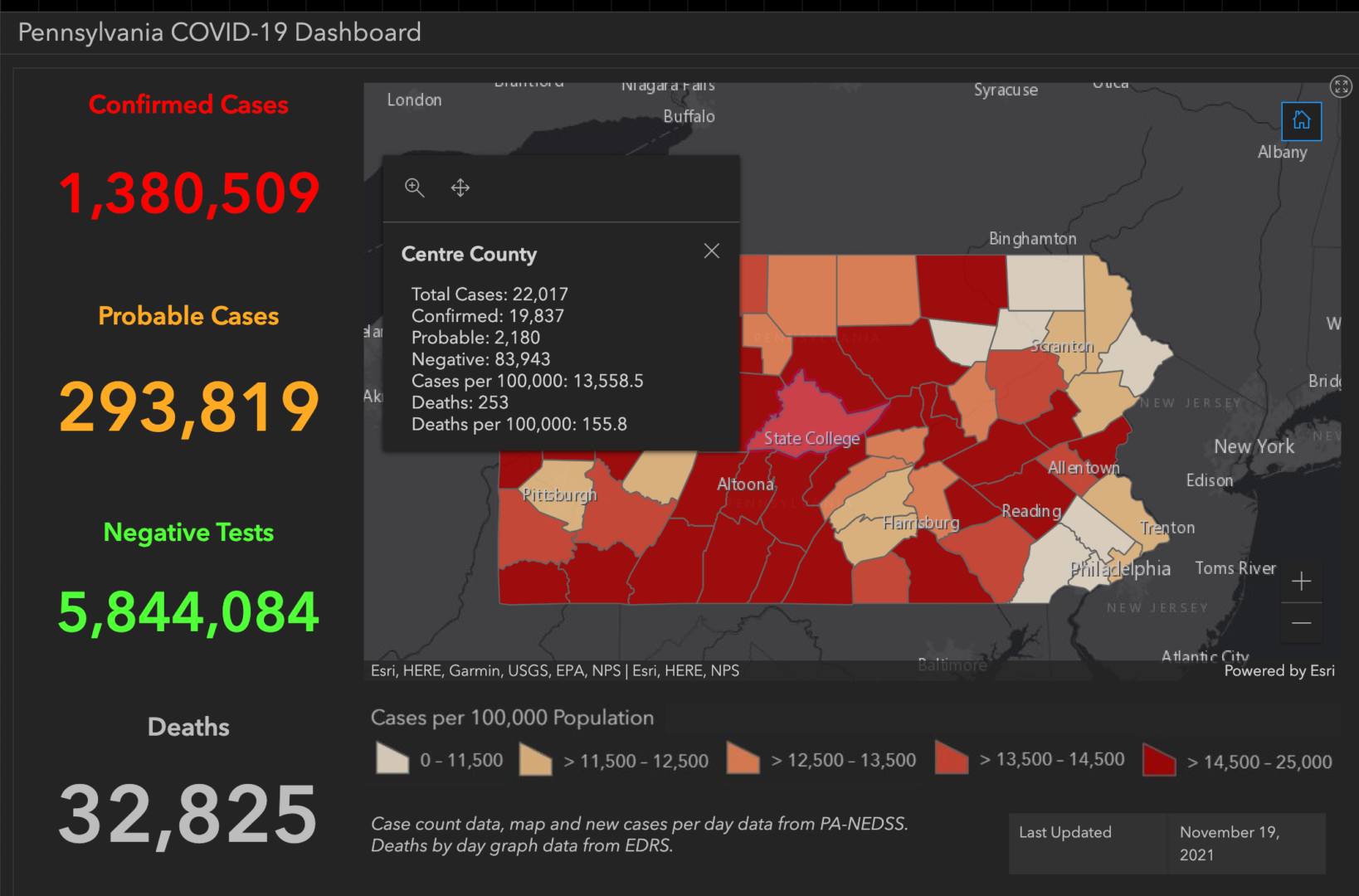
Task: Click the 0 - 11,500 legend swatch
Action: coord(392,757)
